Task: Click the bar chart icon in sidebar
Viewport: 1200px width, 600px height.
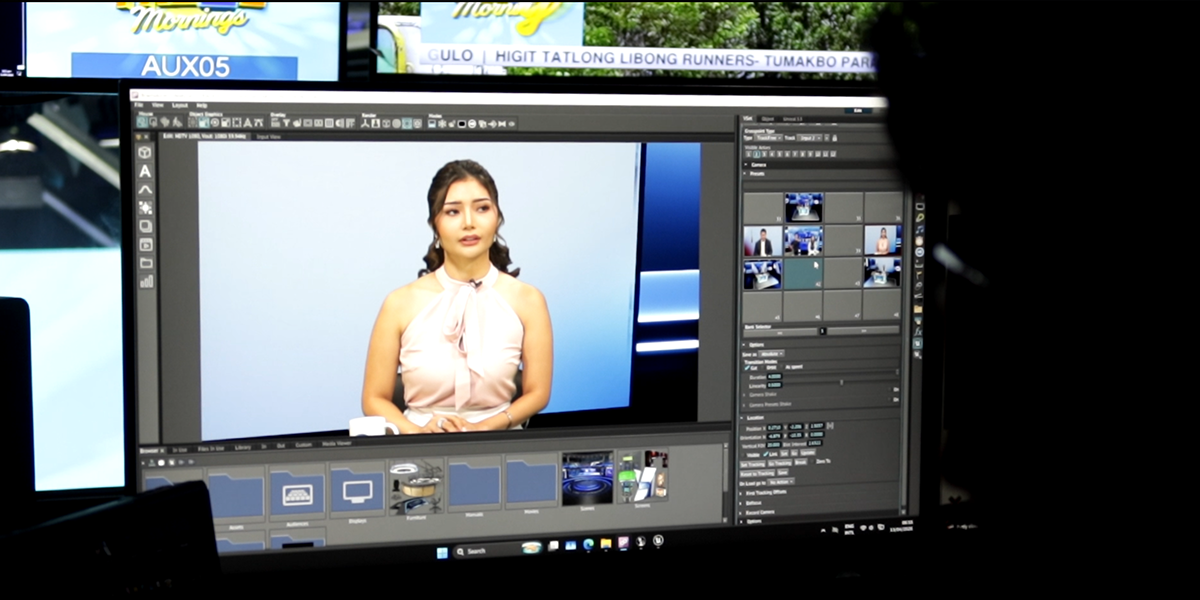Action: pyautogui.click(x=146, y=282)
